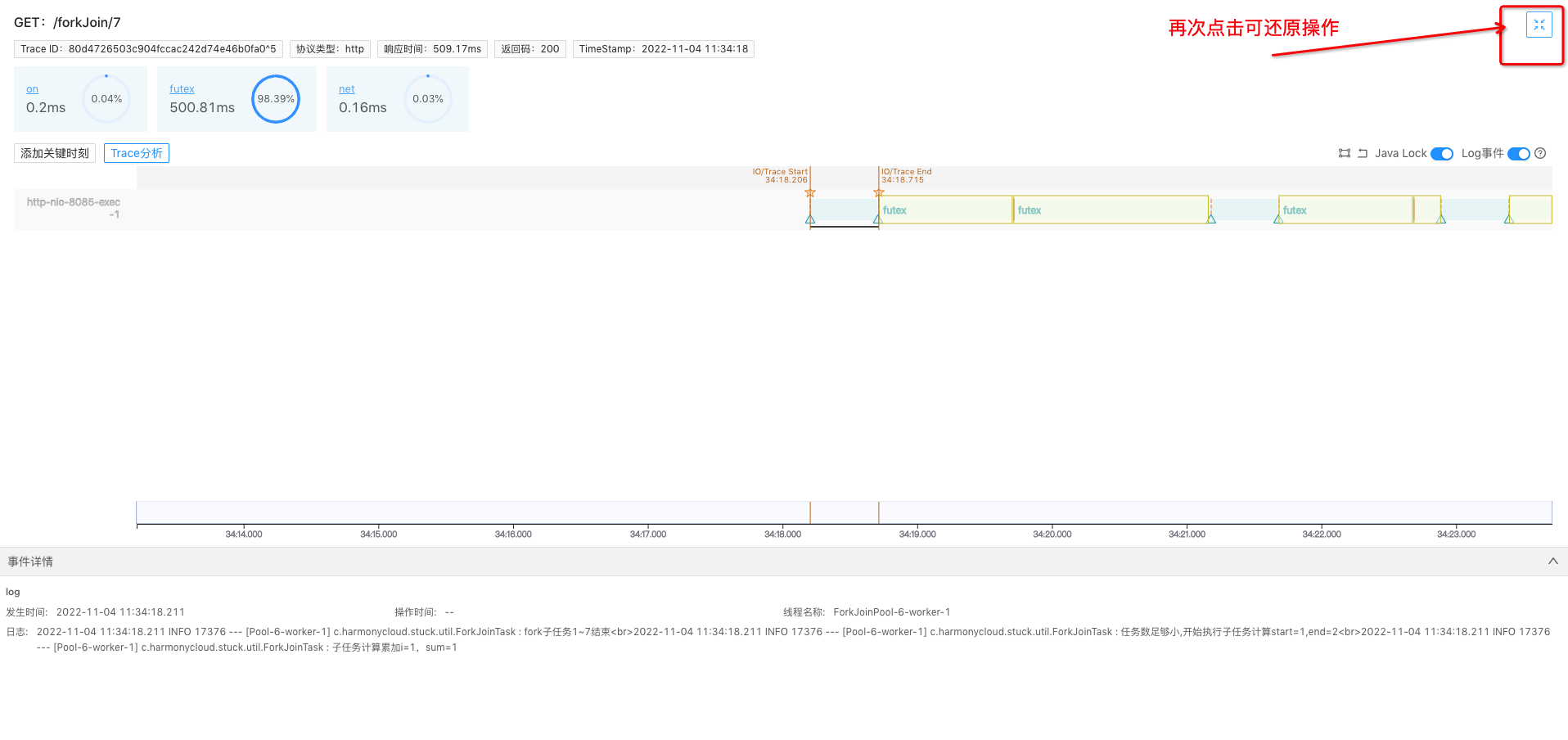This screenshot has height=740, width=1568.
Task: Select the second futex block in the timeline
Action: [1110, 210]
